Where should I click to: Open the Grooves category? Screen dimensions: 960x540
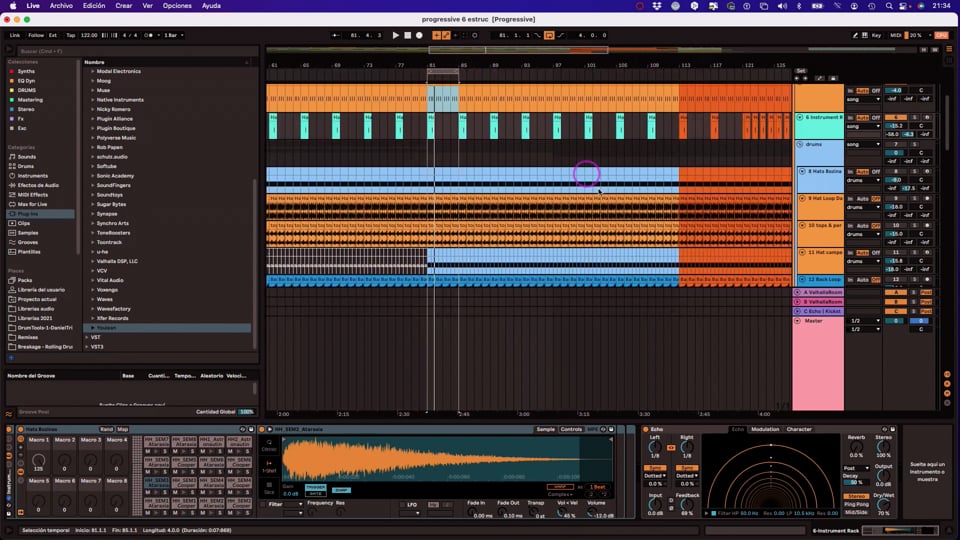pos(28,242)
